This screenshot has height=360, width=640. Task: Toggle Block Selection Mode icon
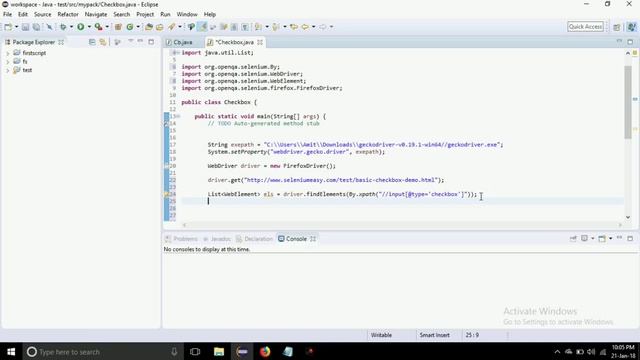[x=234, y=27]
